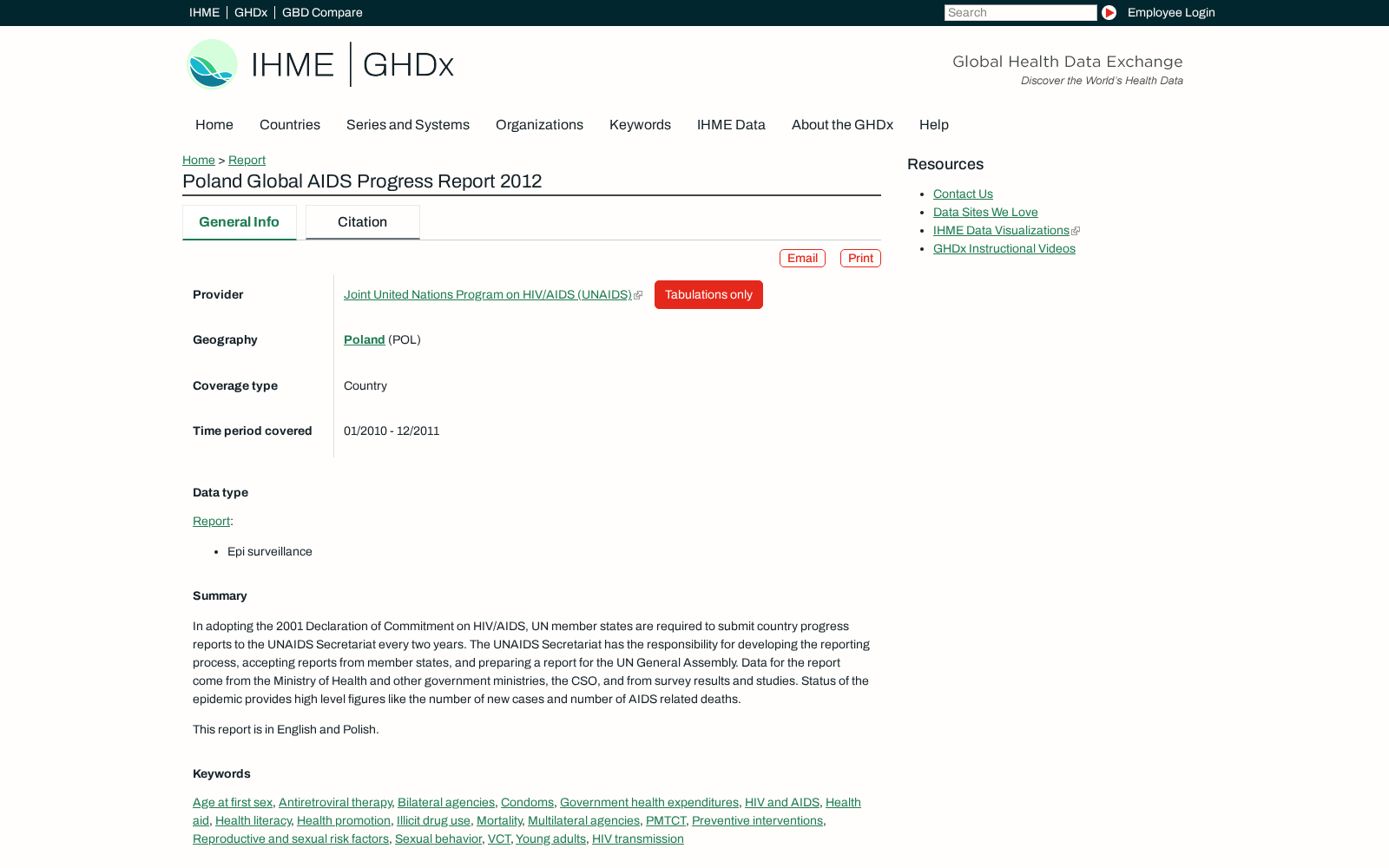Click Bilateral agencies keyword
1389x868 pixels.
pyautogui.click(x=446, y=803)
